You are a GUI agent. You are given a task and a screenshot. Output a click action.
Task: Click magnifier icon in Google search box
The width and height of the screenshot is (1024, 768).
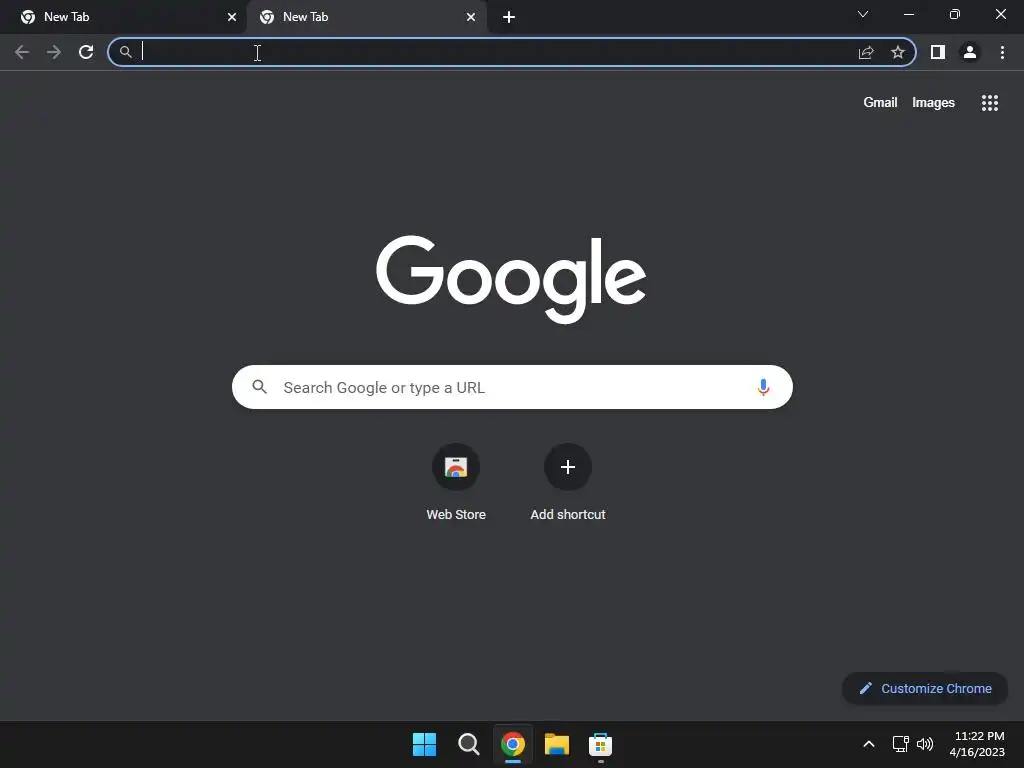[260, 387]
